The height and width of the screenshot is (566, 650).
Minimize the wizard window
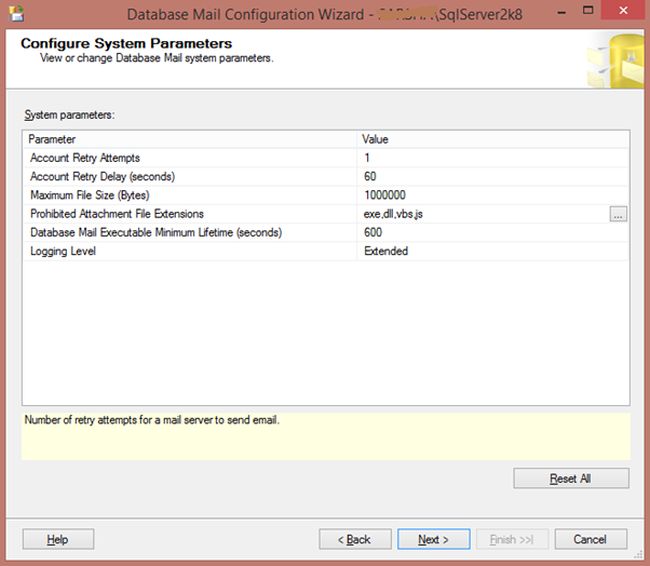[562, 11]
